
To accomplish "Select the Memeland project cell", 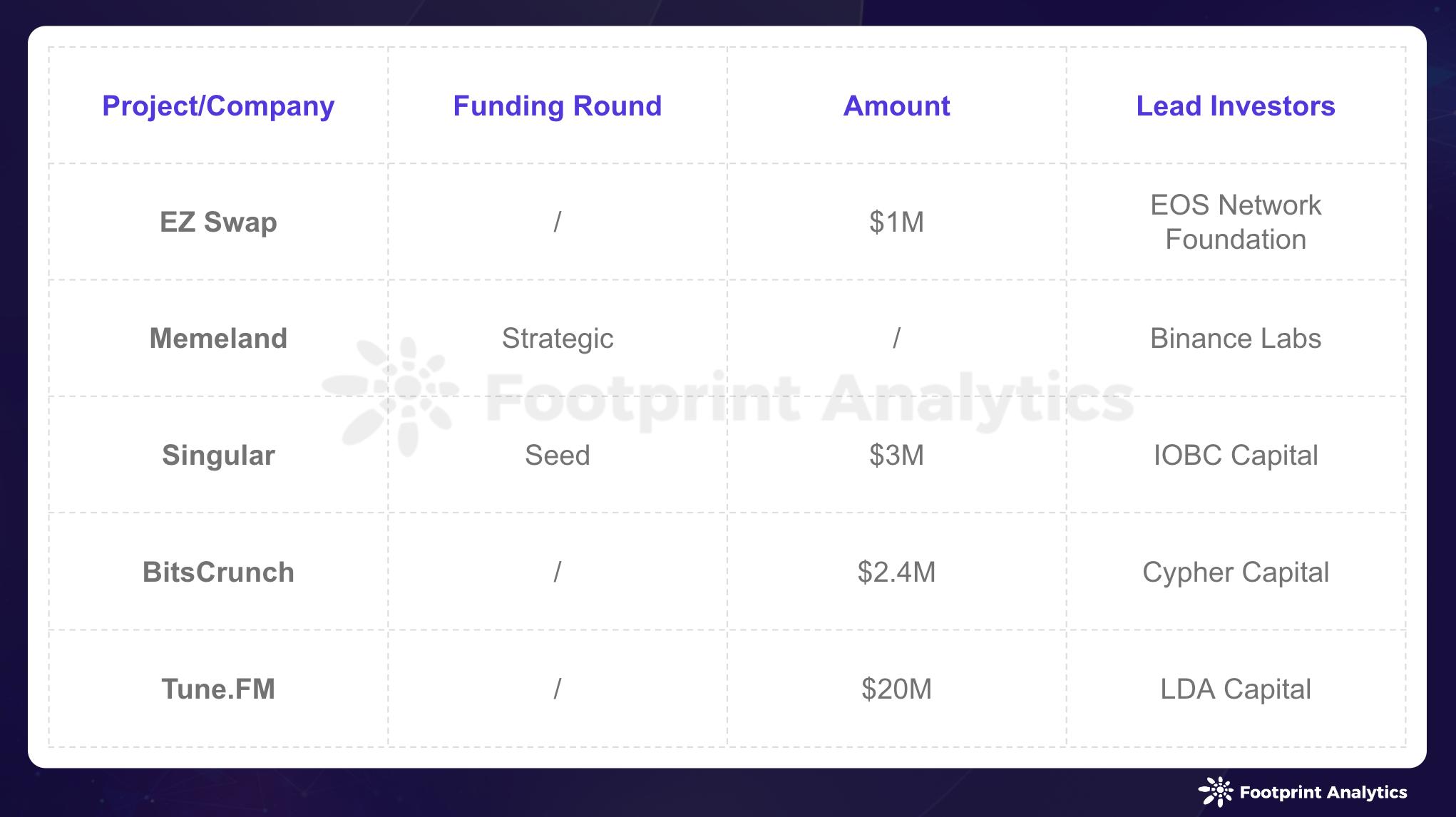I will pos(218,339).
